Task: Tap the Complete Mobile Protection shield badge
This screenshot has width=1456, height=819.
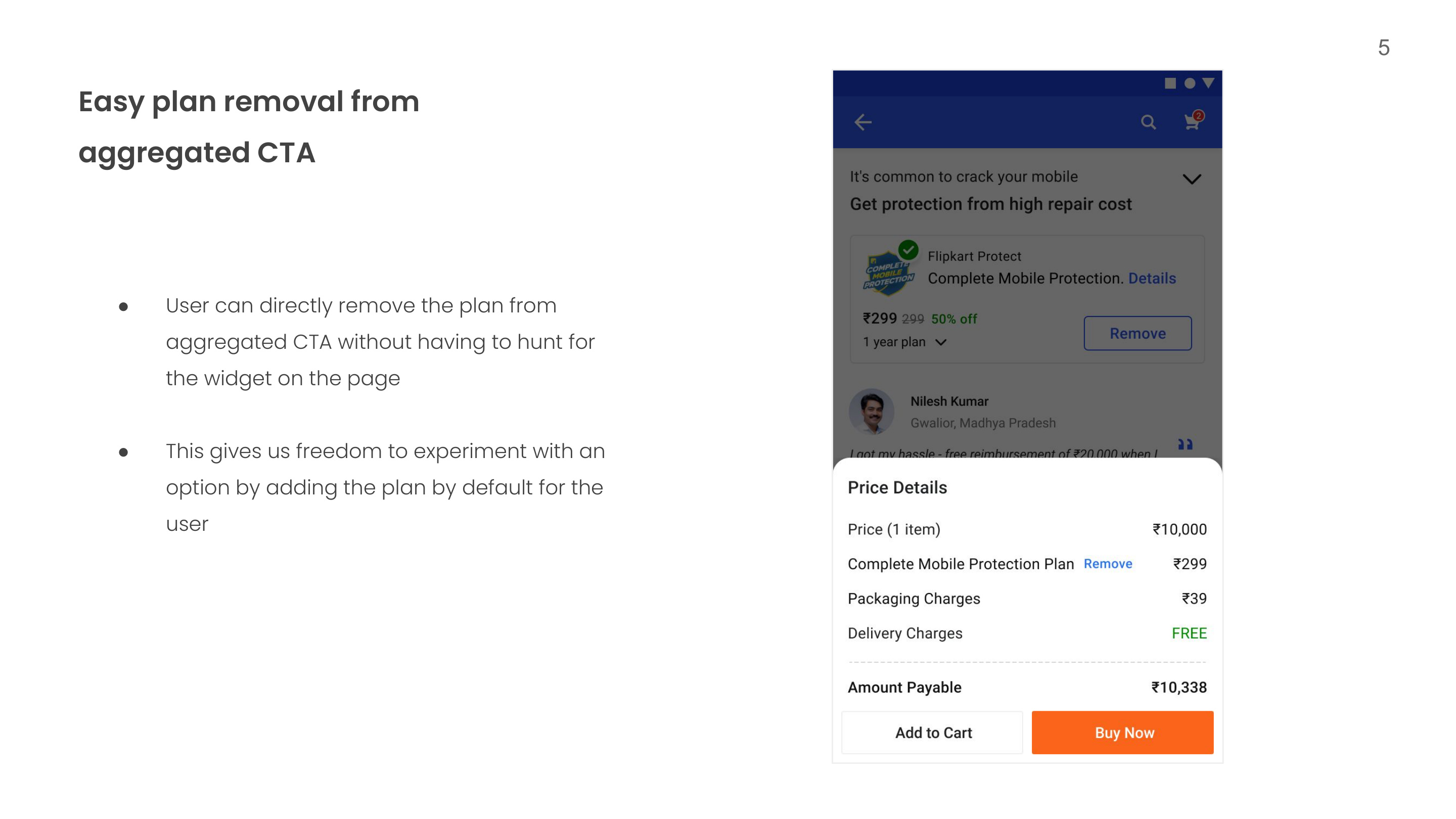Action: (888, 274)
